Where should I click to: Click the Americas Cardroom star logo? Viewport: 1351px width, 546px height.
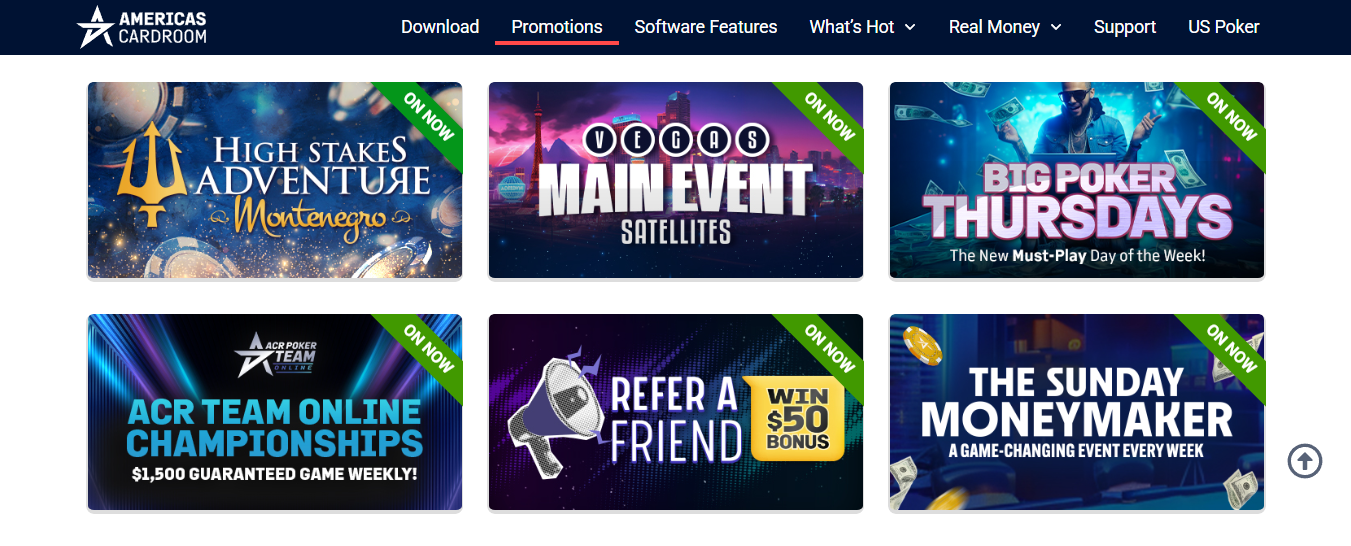coord(96,27)
